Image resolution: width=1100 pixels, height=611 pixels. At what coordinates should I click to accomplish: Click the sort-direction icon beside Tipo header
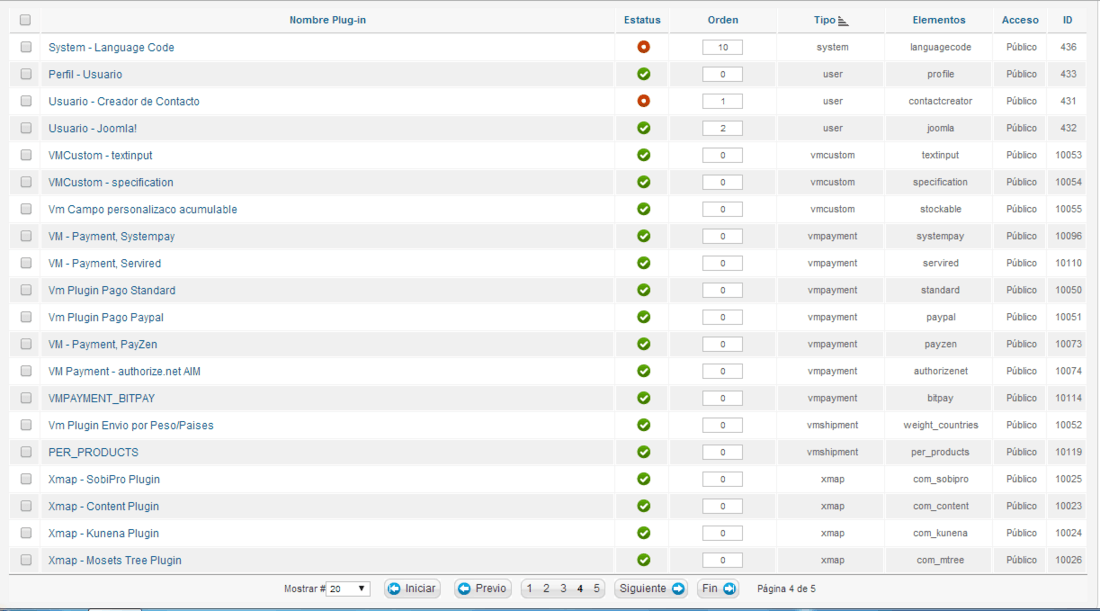843,21
